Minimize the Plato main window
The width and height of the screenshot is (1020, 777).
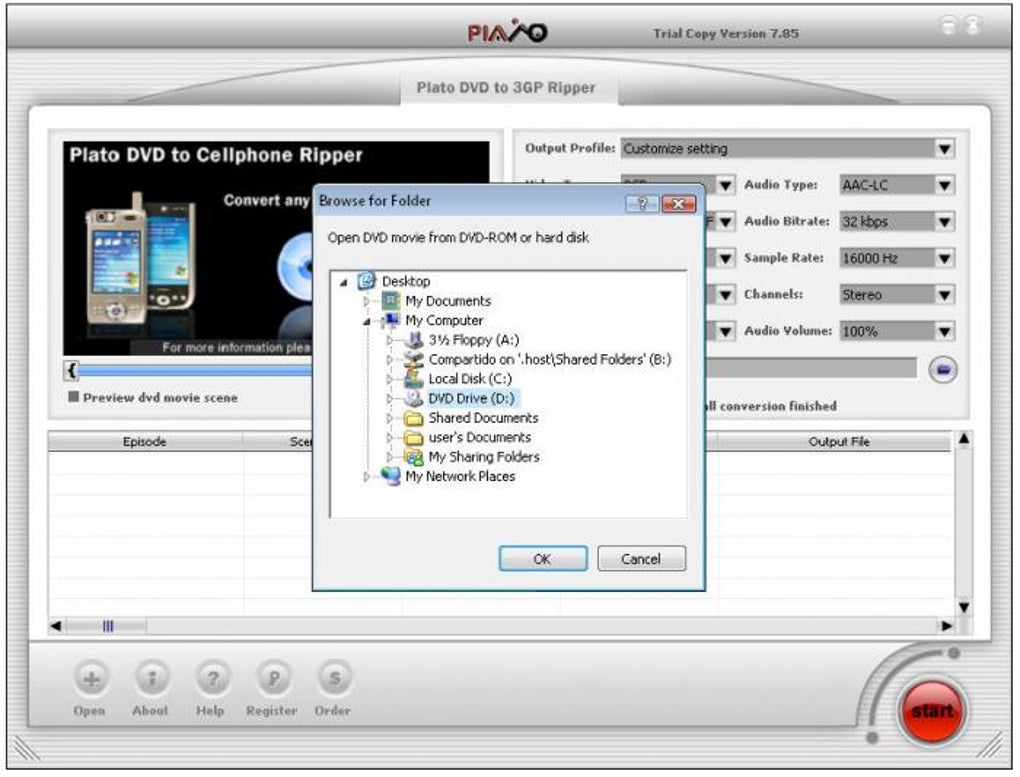949,25
